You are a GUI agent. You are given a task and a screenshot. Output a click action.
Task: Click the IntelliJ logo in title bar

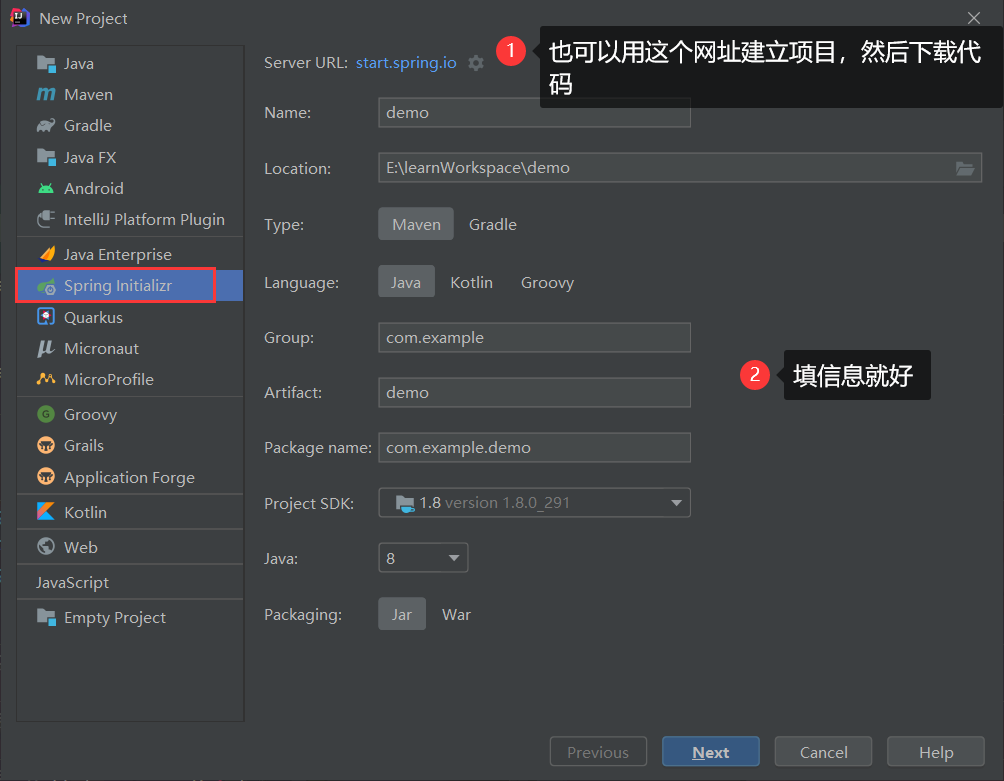[x=19, y=17]
